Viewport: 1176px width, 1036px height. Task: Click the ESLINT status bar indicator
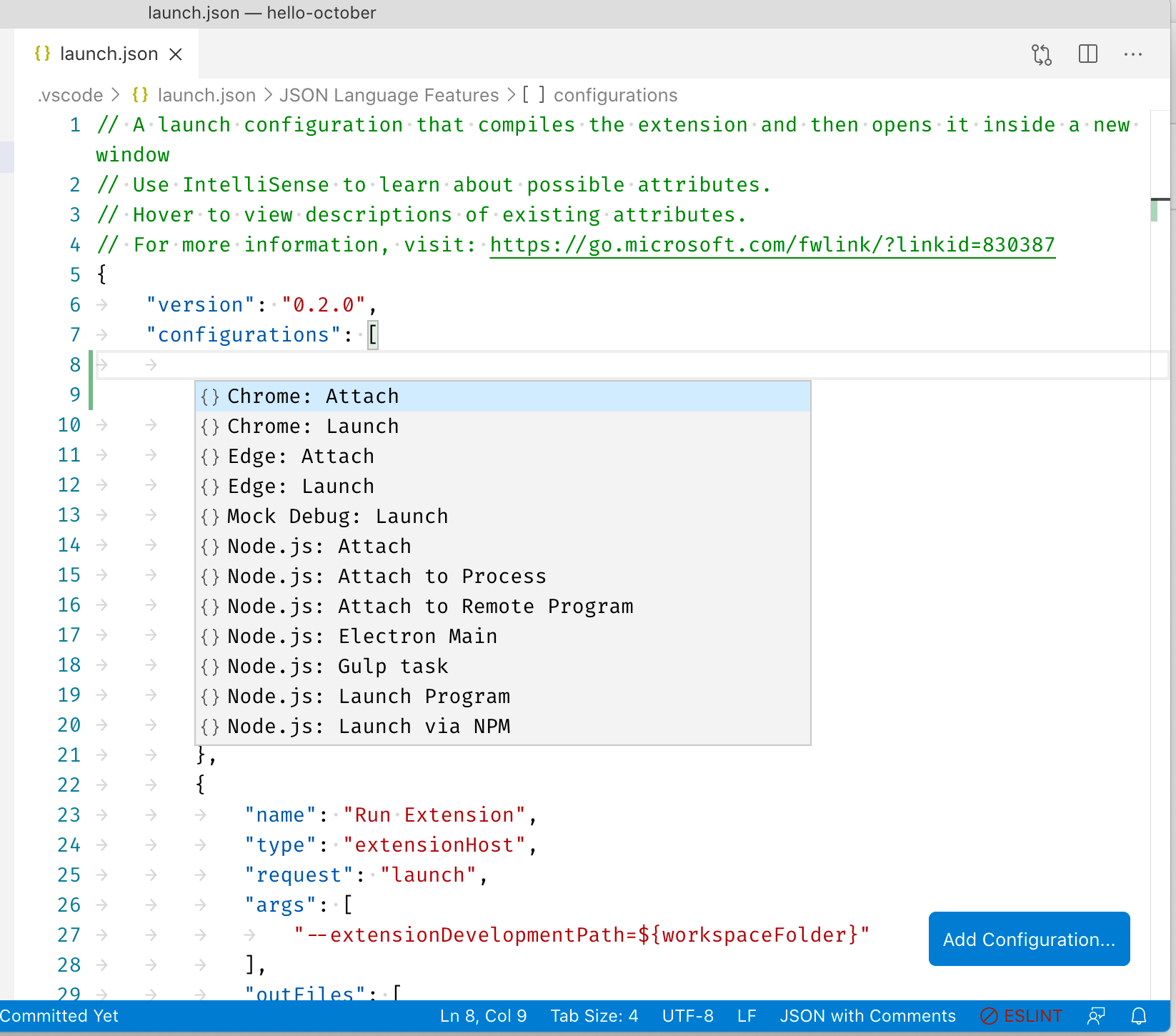click(1021, 1016)
